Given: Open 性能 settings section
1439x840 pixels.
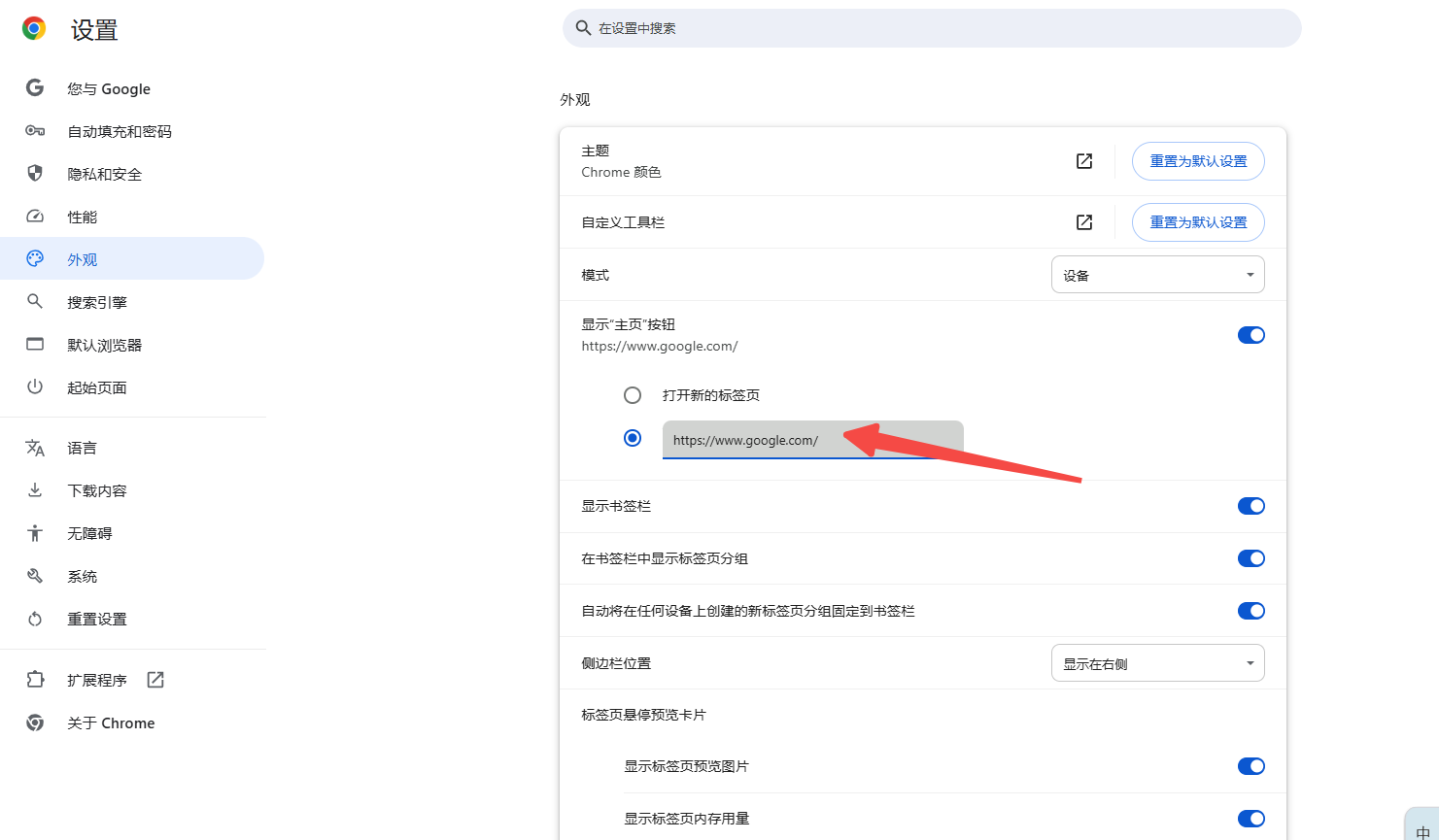Looking at the screenshot, I should [132, 217].
